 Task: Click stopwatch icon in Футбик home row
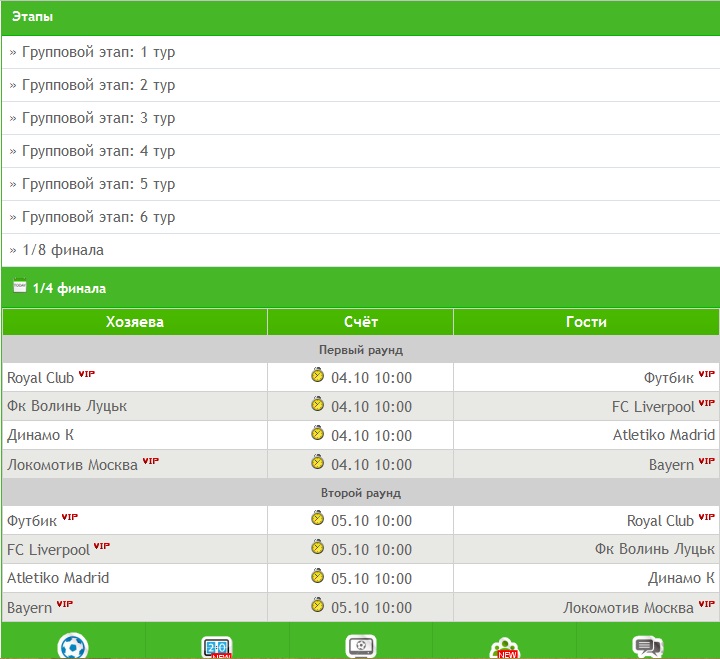(x=317, y=518)
